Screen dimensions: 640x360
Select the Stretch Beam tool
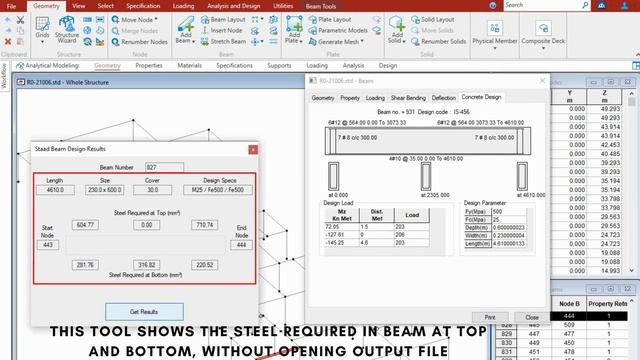coord(223,42)
